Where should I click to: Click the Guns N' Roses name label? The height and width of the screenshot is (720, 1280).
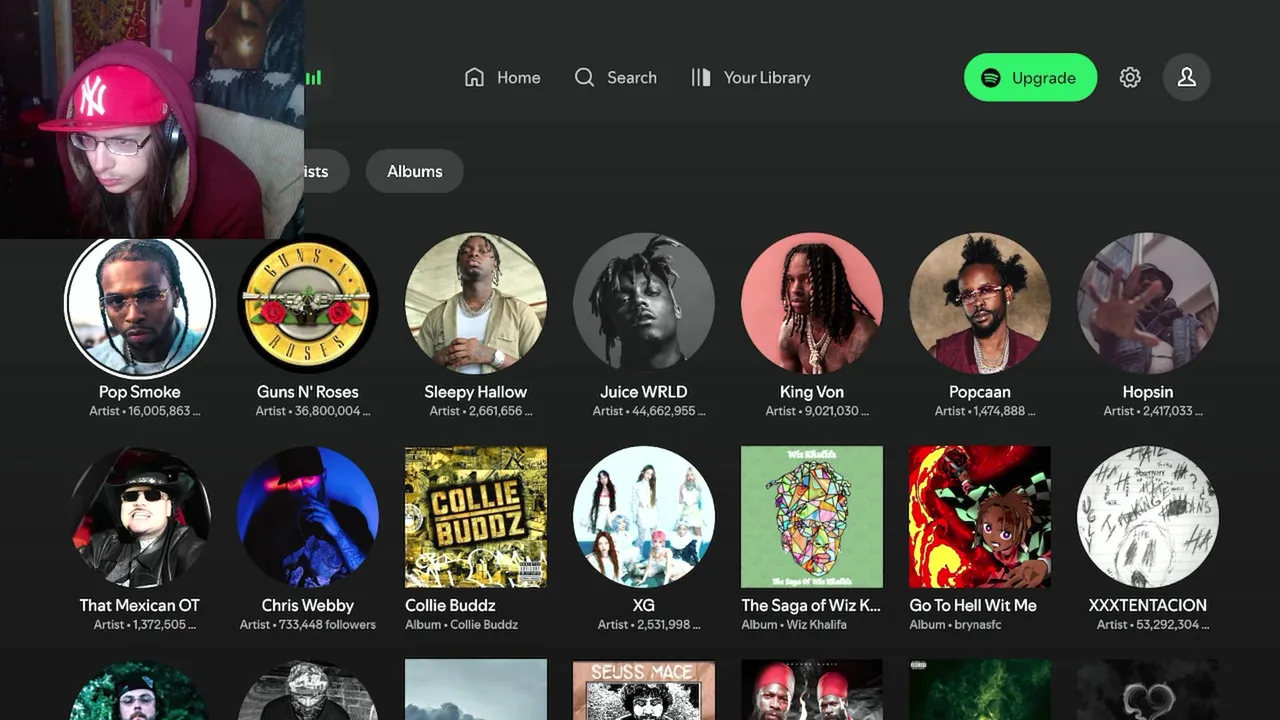point(308,392)
